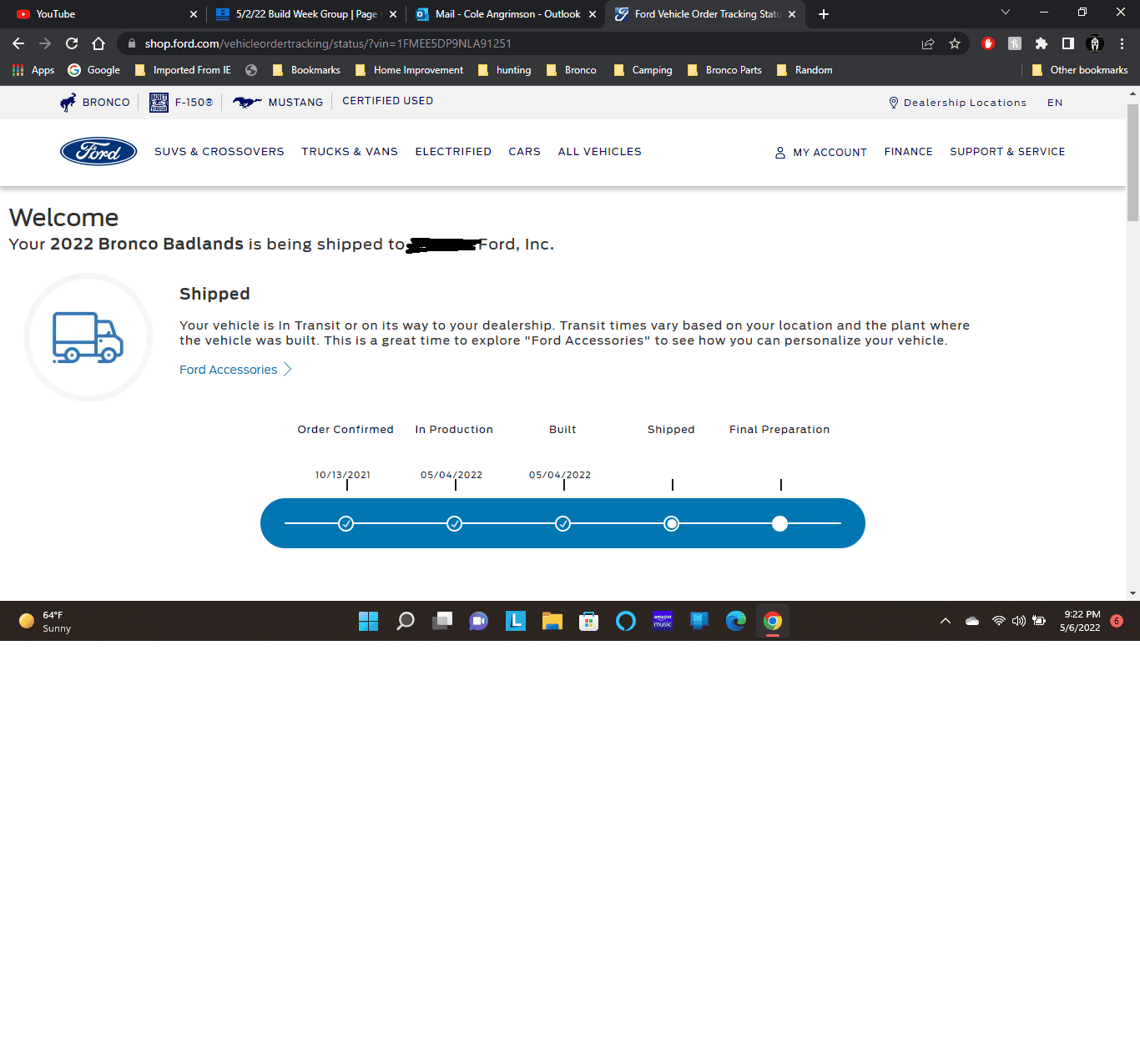This screenshot has height=1064, width=1140.
Task: Click the Mustang pony logo
Action: tap(247, 102)
